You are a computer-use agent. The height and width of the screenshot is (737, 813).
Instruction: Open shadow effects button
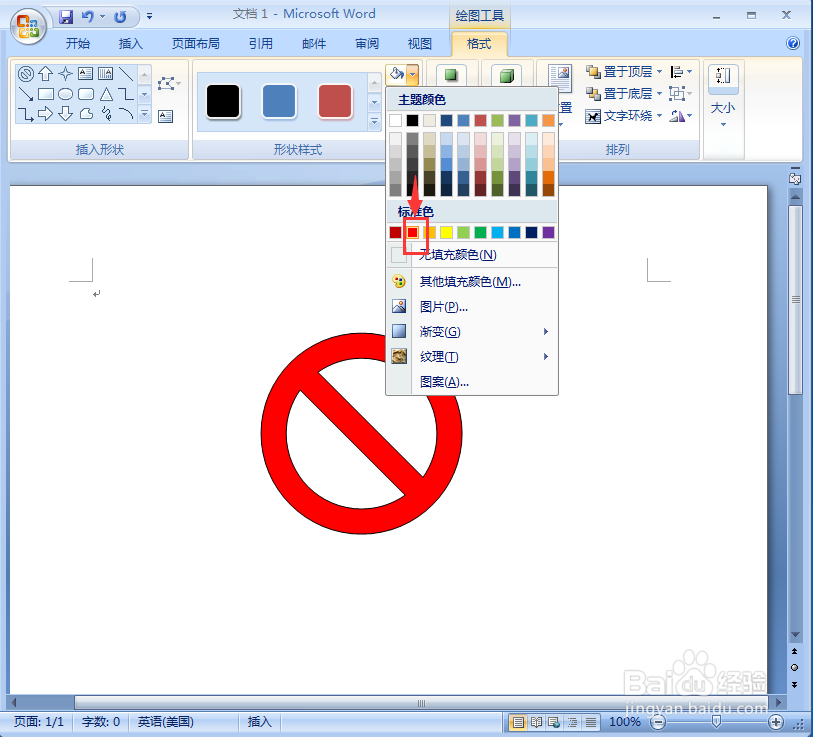coord(451,75)
